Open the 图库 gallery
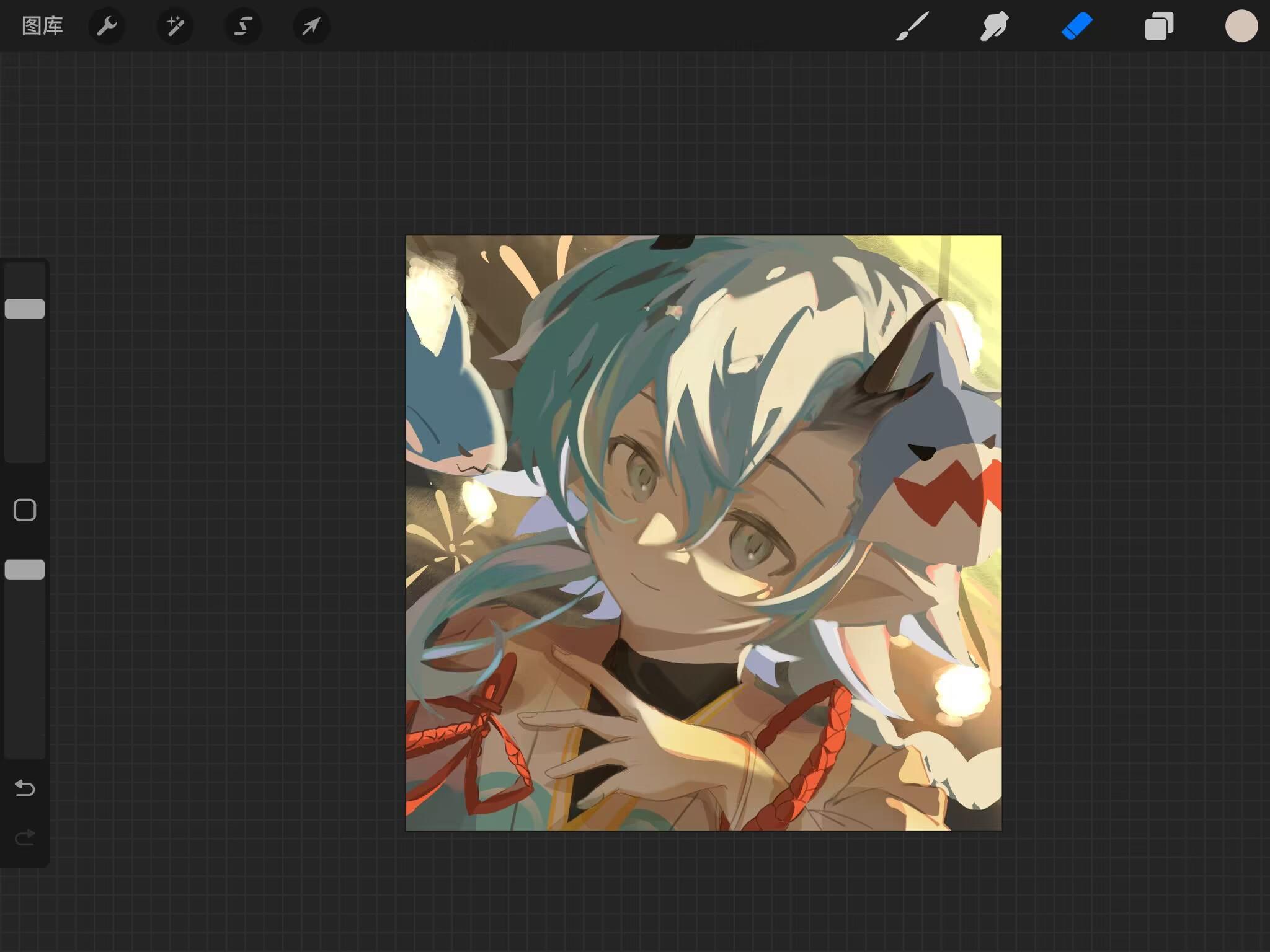 pos(42,26)
